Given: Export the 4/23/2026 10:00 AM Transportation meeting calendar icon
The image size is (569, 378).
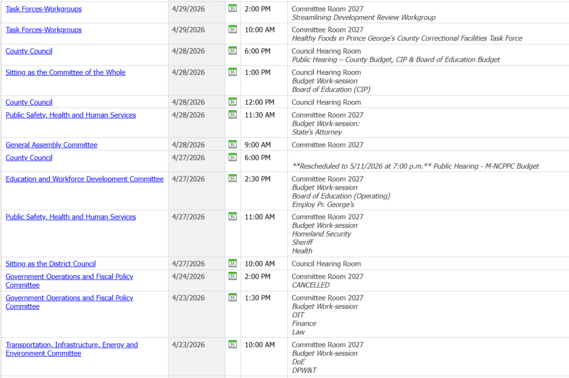Looking at the screenshot, I should click(x=233, y=344).
